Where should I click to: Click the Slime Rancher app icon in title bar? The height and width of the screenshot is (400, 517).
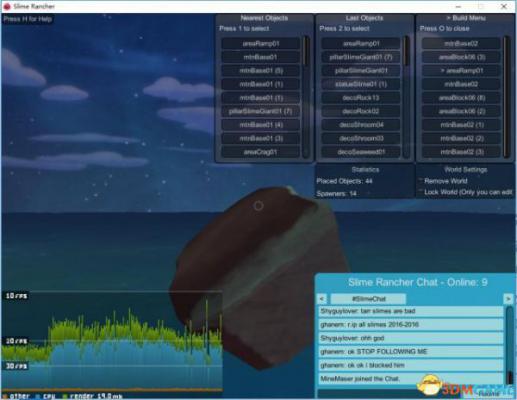7,6
